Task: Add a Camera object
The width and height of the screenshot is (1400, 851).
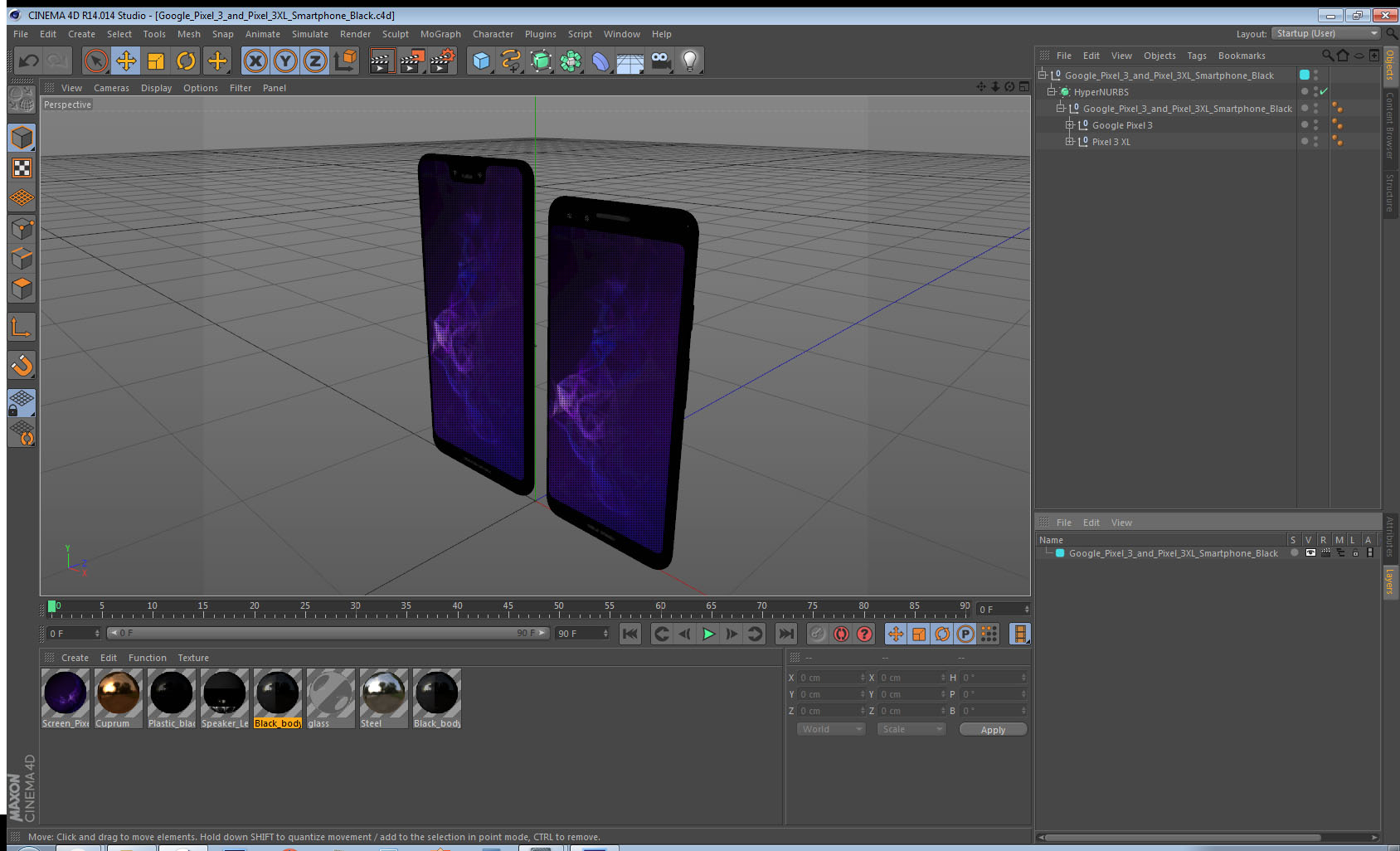Action: (660, 61)
